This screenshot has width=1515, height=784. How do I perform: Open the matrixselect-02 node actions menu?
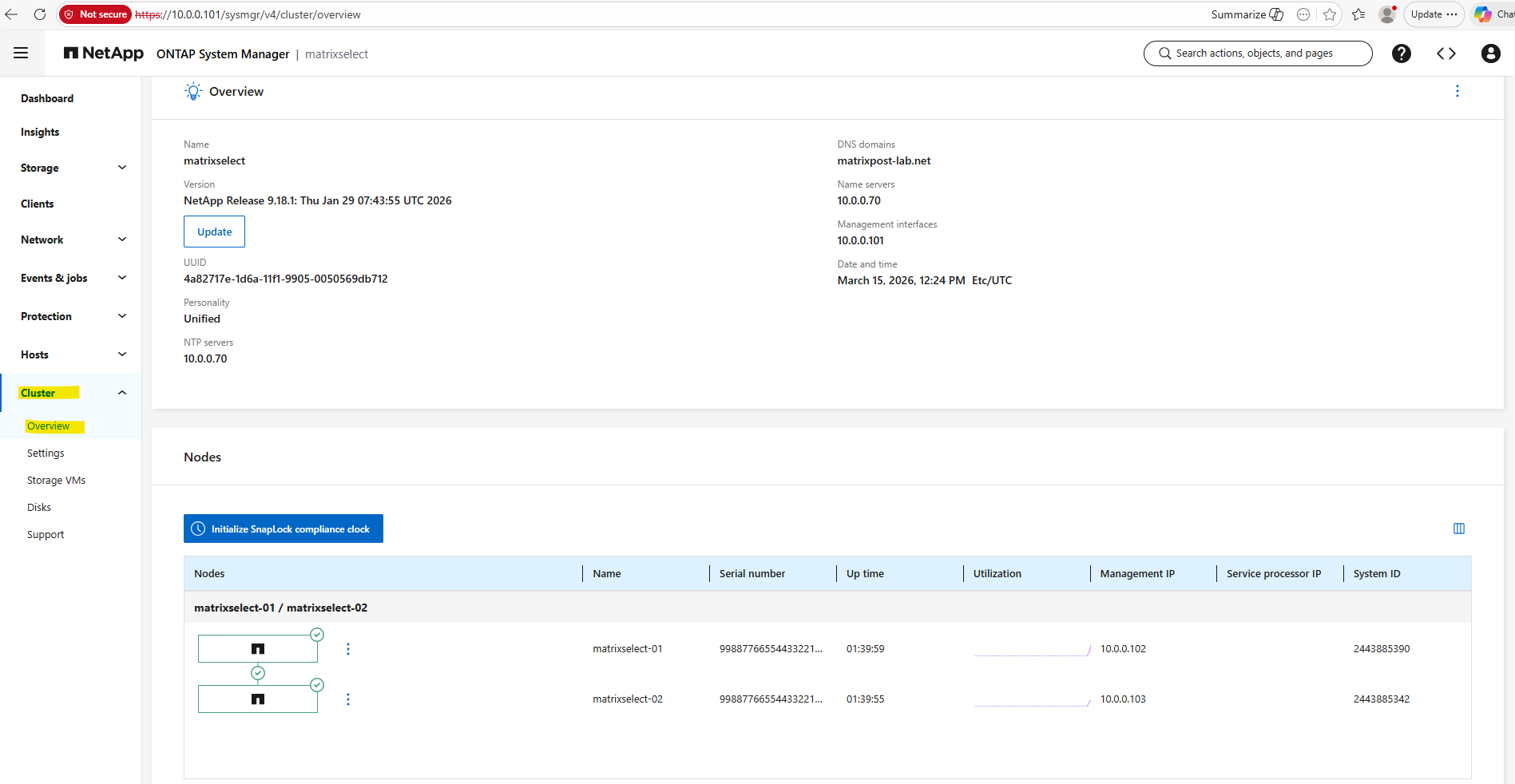(x=348, y=699)
